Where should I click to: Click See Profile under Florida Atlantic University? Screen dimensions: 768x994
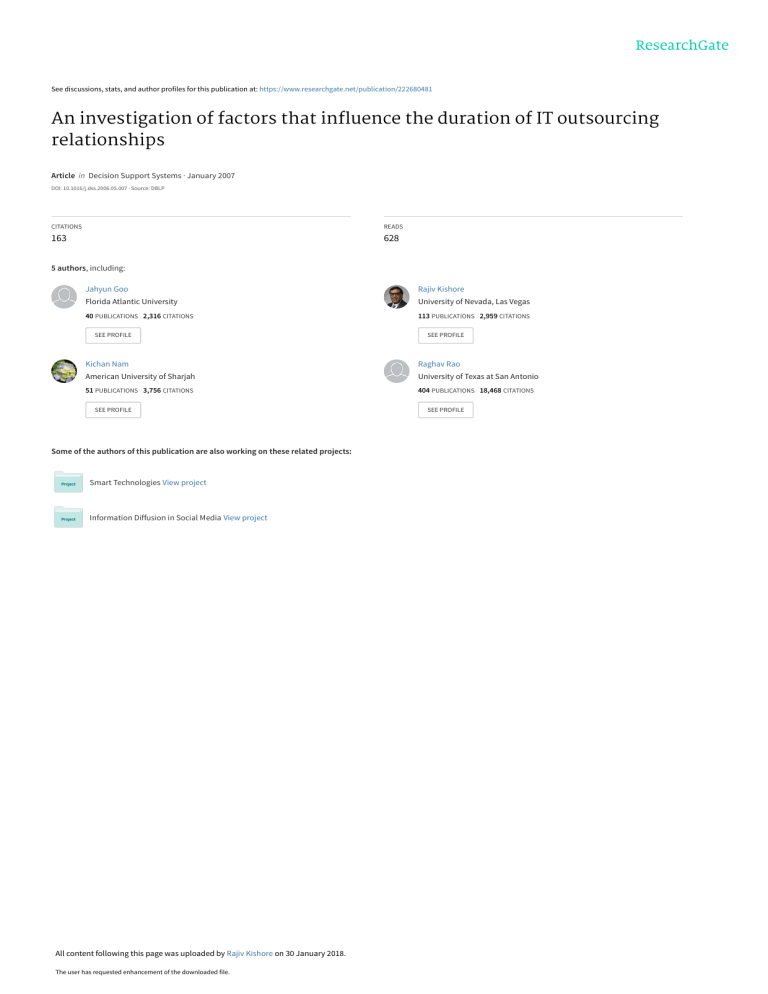click(113, 335)
